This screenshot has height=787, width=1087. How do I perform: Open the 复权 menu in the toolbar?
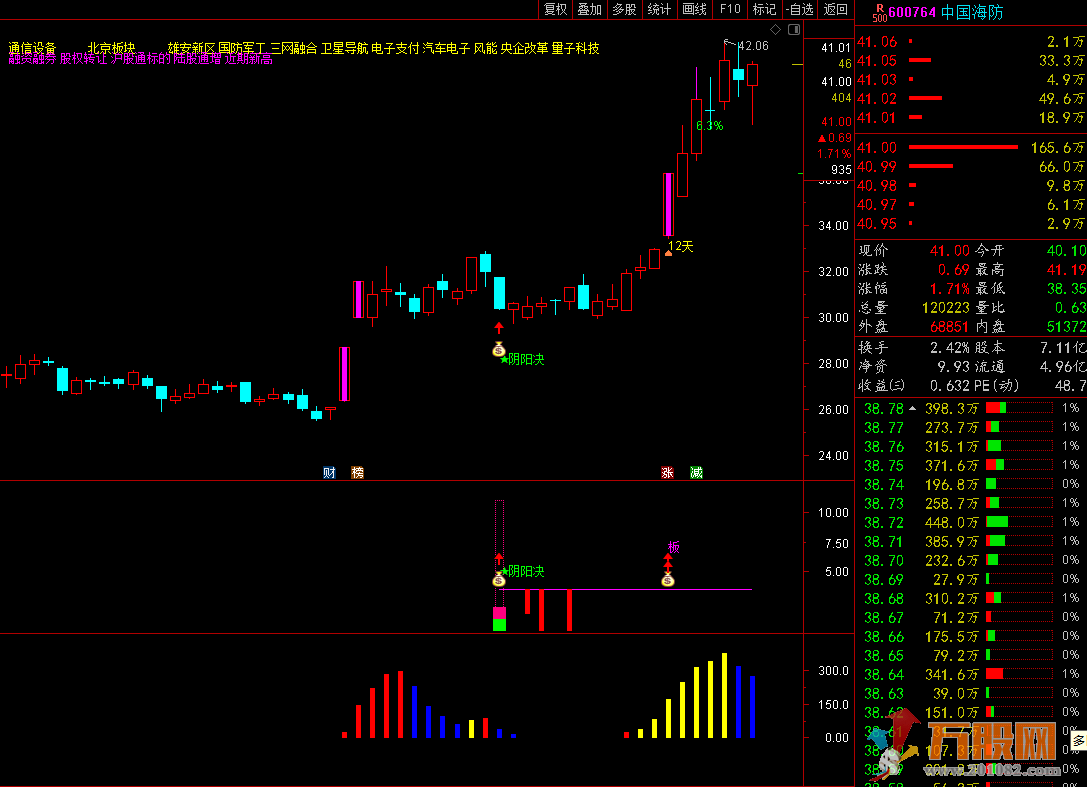point(555,9)
